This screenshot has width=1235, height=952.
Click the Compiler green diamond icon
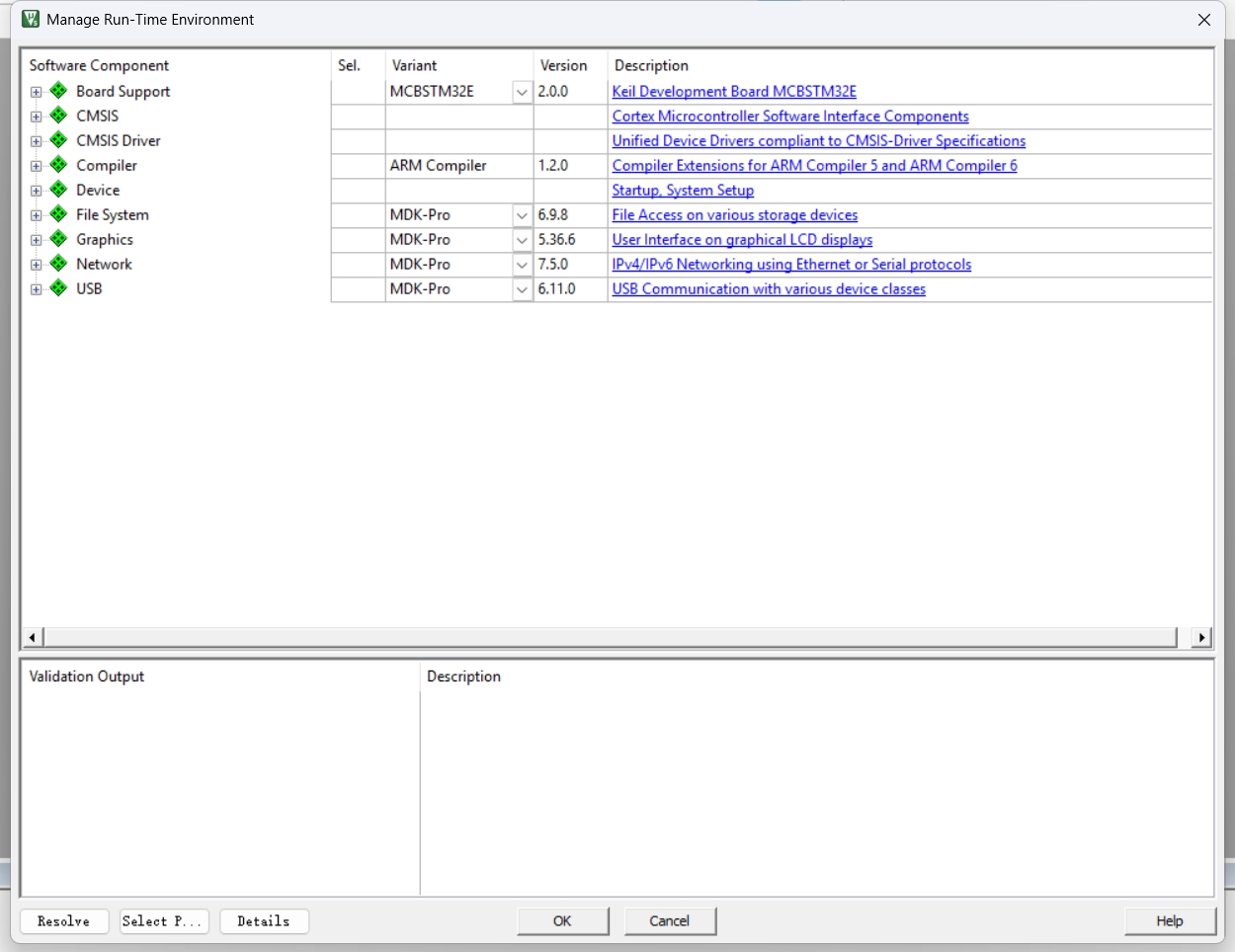click(59, 165)
